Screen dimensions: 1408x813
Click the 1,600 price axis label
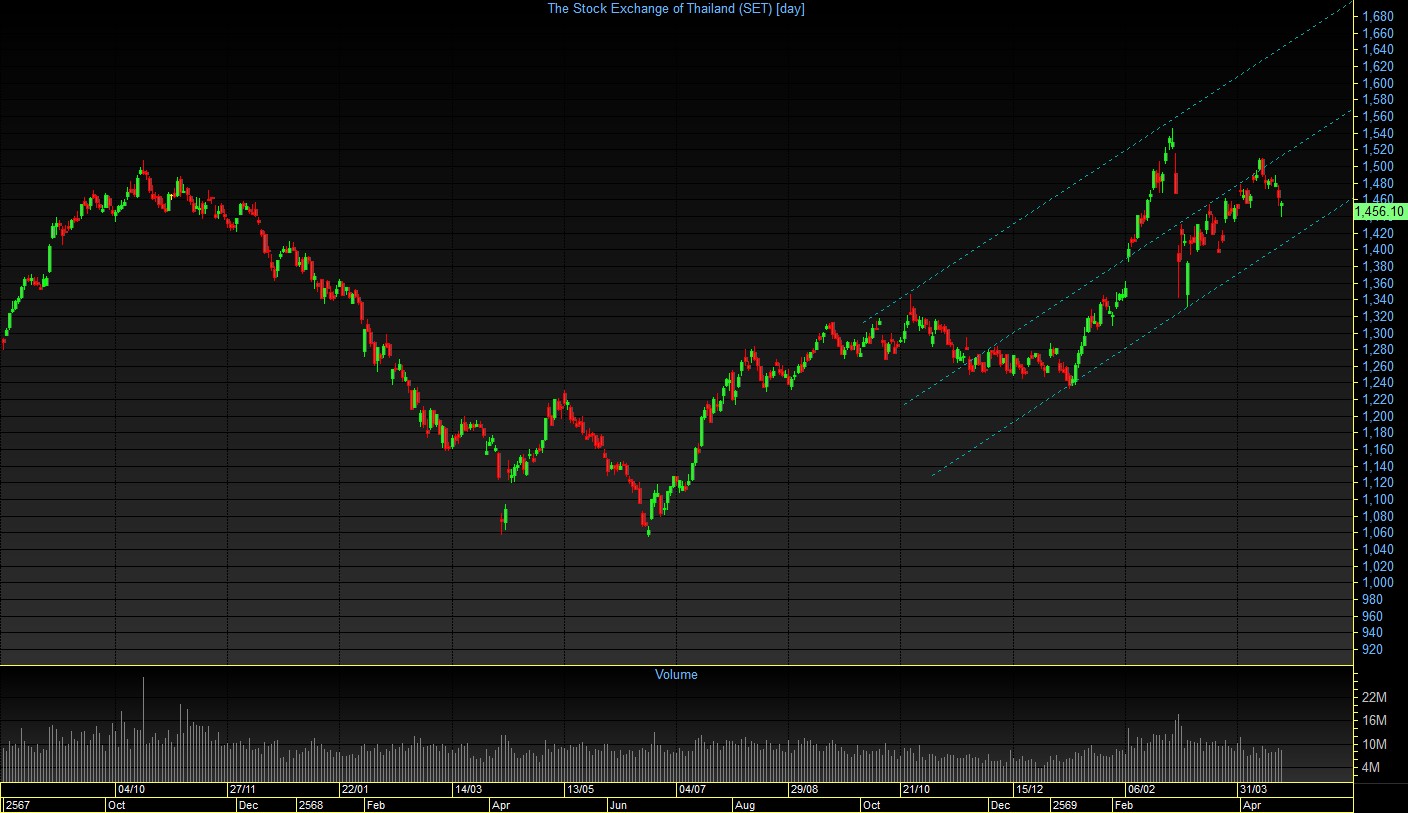pyautogui.click(x=1378, y=83)
